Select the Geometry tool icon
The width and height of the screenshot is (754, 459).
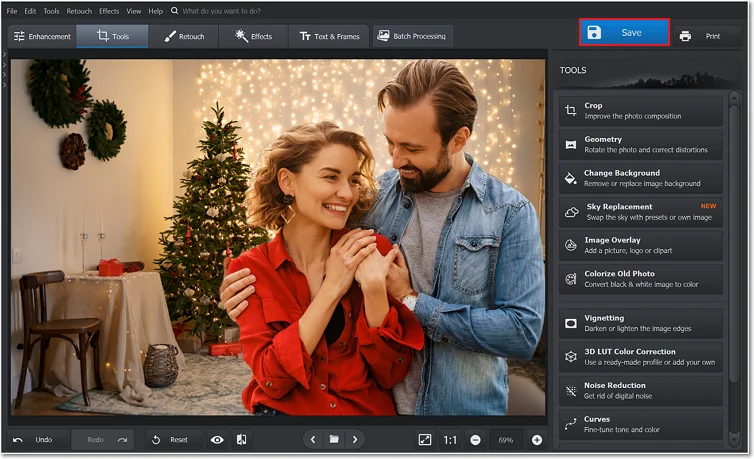[571, 144]
